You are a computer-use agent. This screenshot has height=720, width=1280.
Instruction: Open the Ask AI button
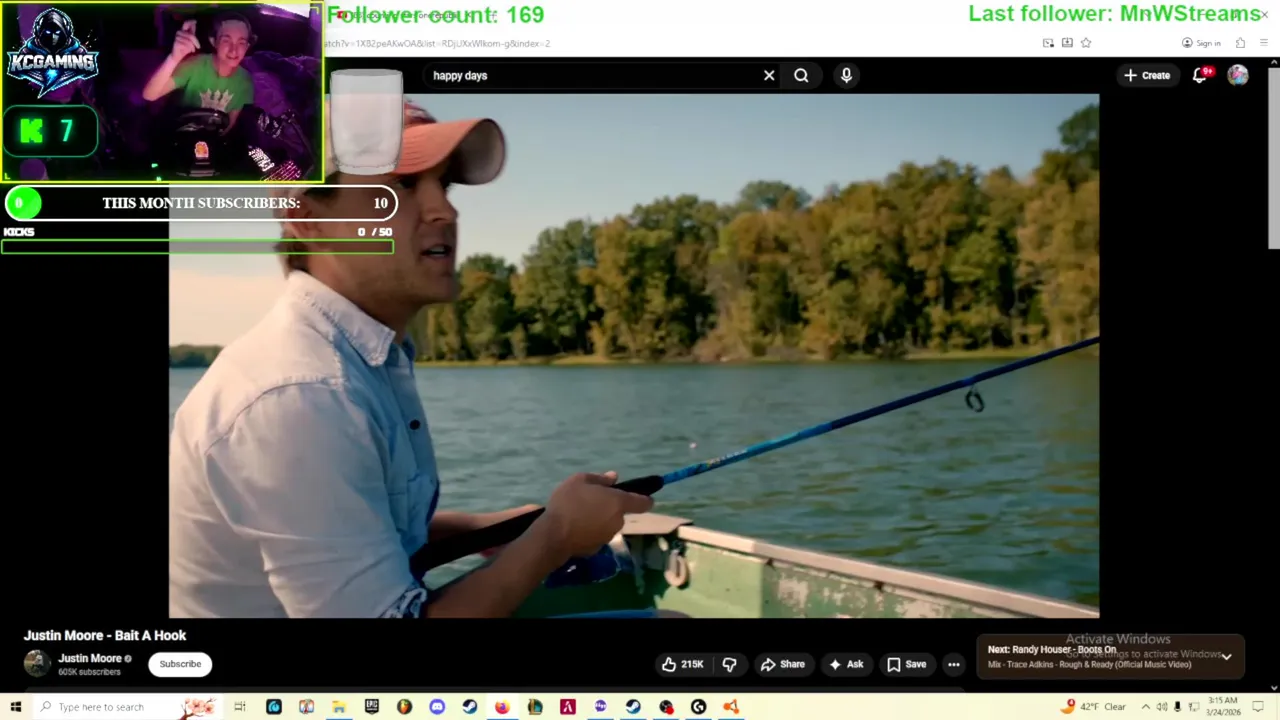[x=845, y=664]
